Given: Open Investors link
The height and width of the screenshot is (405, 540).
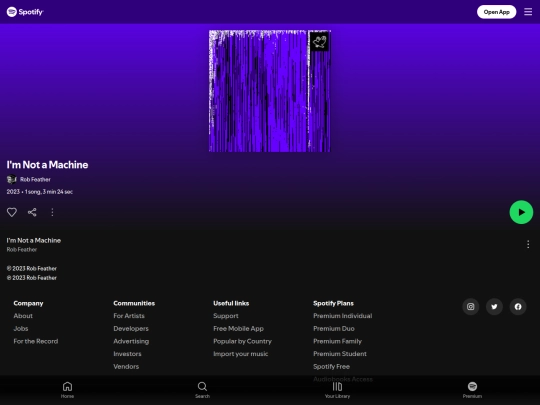Looking at the screenshot, I should [x=127, y=354].
